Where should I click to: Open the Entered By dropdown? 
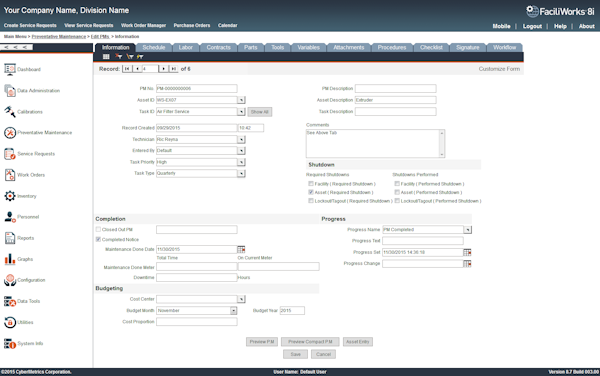(x=241, y=151)
